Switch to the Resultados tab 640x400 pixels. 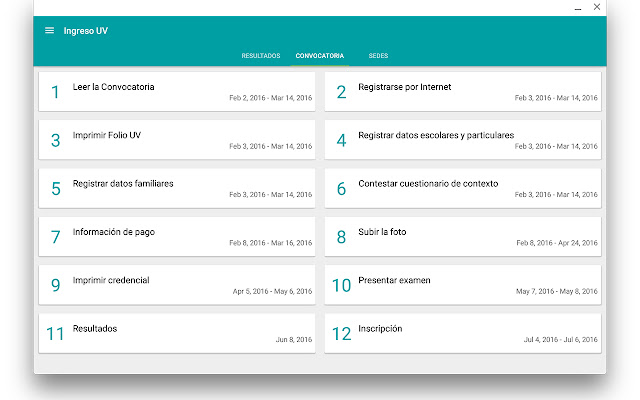click(x=261, y=56)
